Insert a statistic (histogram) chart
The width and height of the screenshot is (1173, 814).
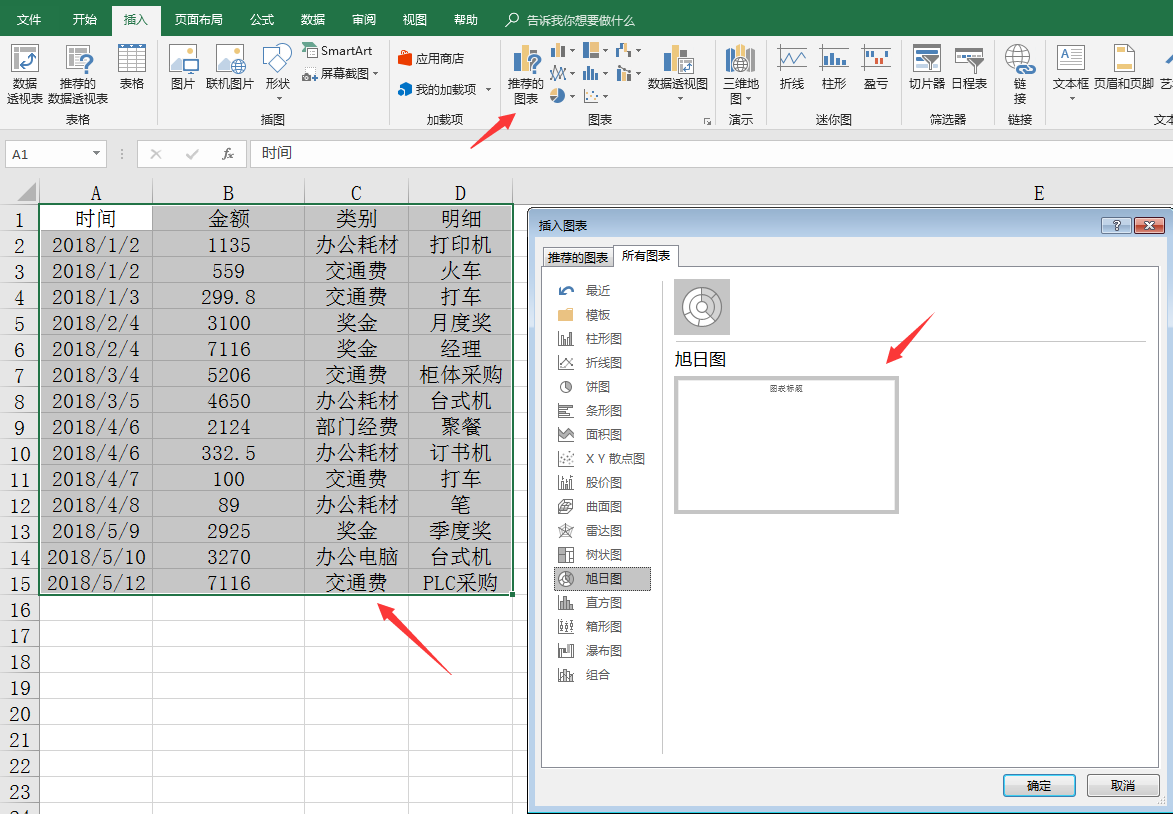[x=595, y=73]
